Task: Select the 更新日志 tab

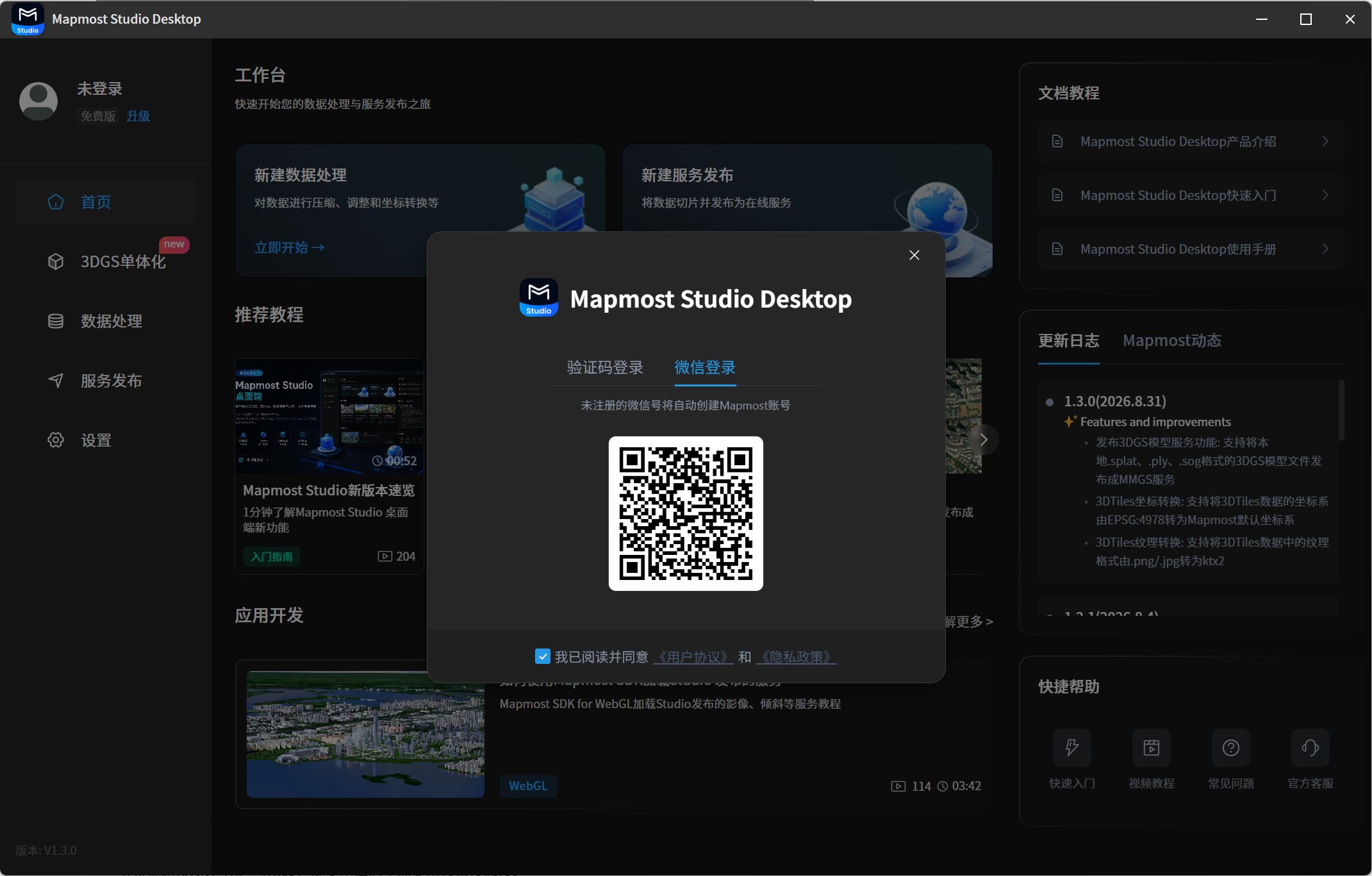Action: coord(1068,341)
